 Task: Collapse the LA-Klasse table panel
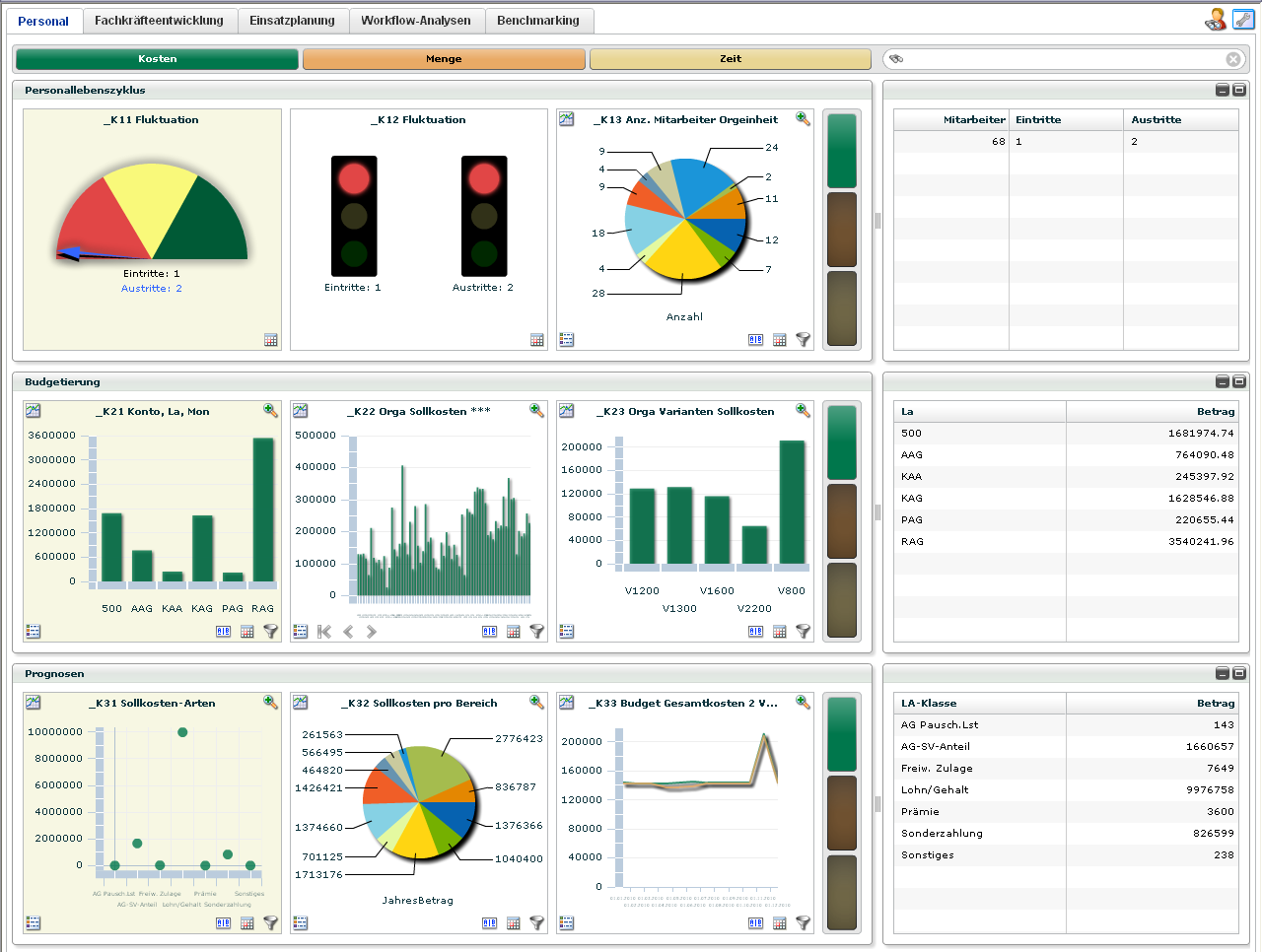coord(1222,673)
